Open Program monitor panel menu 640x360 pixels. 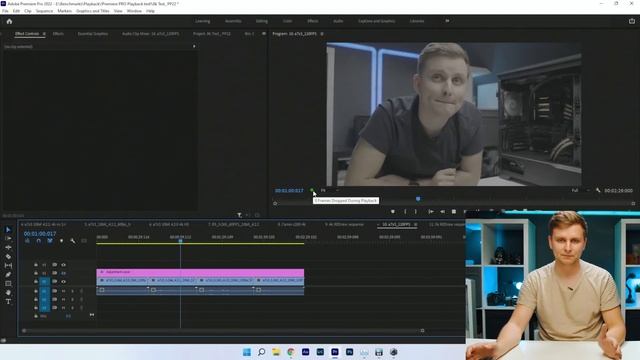click(x=322, y=33)
